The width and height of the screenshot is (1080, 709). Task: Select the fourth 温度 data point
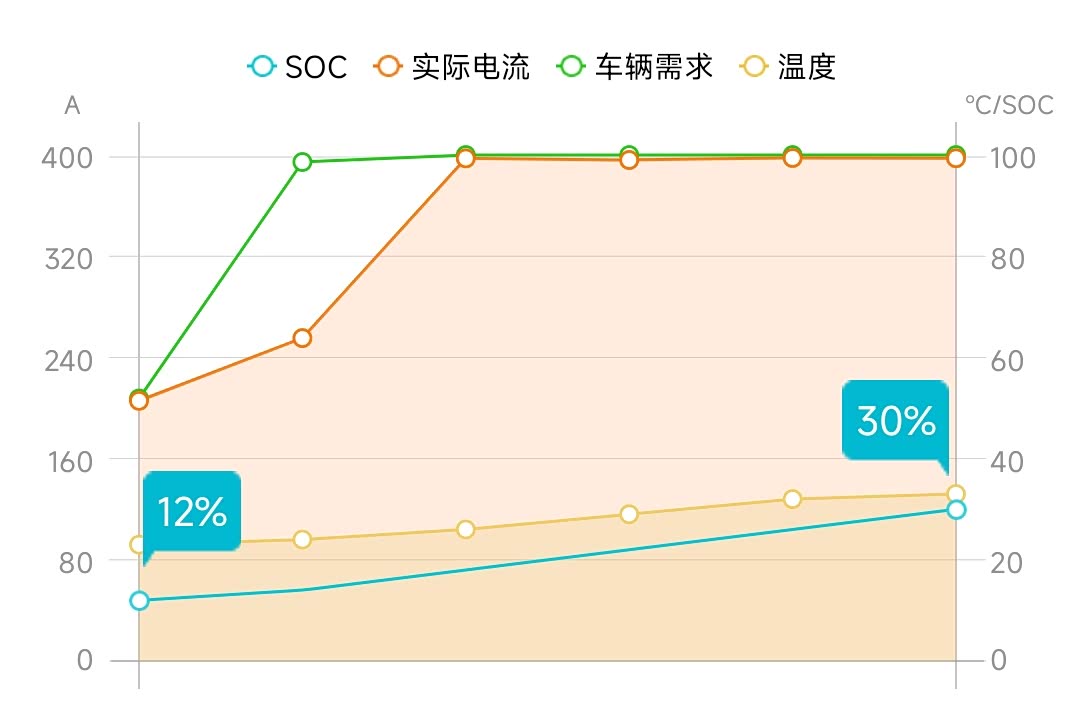(x=629, y=514)
